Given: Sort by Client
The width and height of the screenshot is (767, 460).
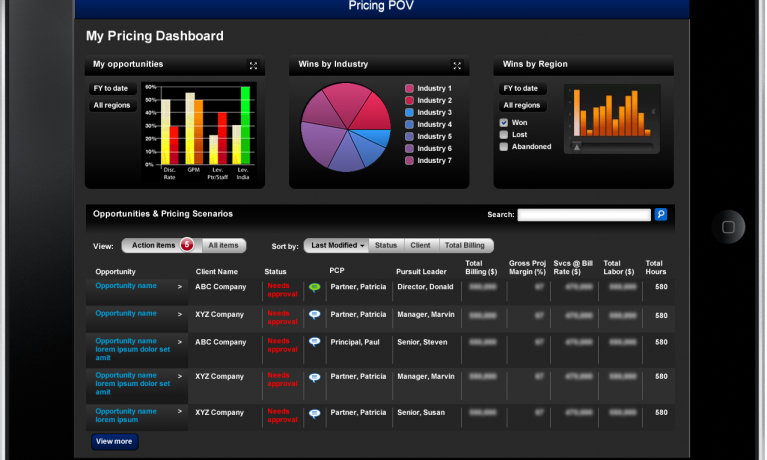Looking at the screenshot, I should (420, 245).
